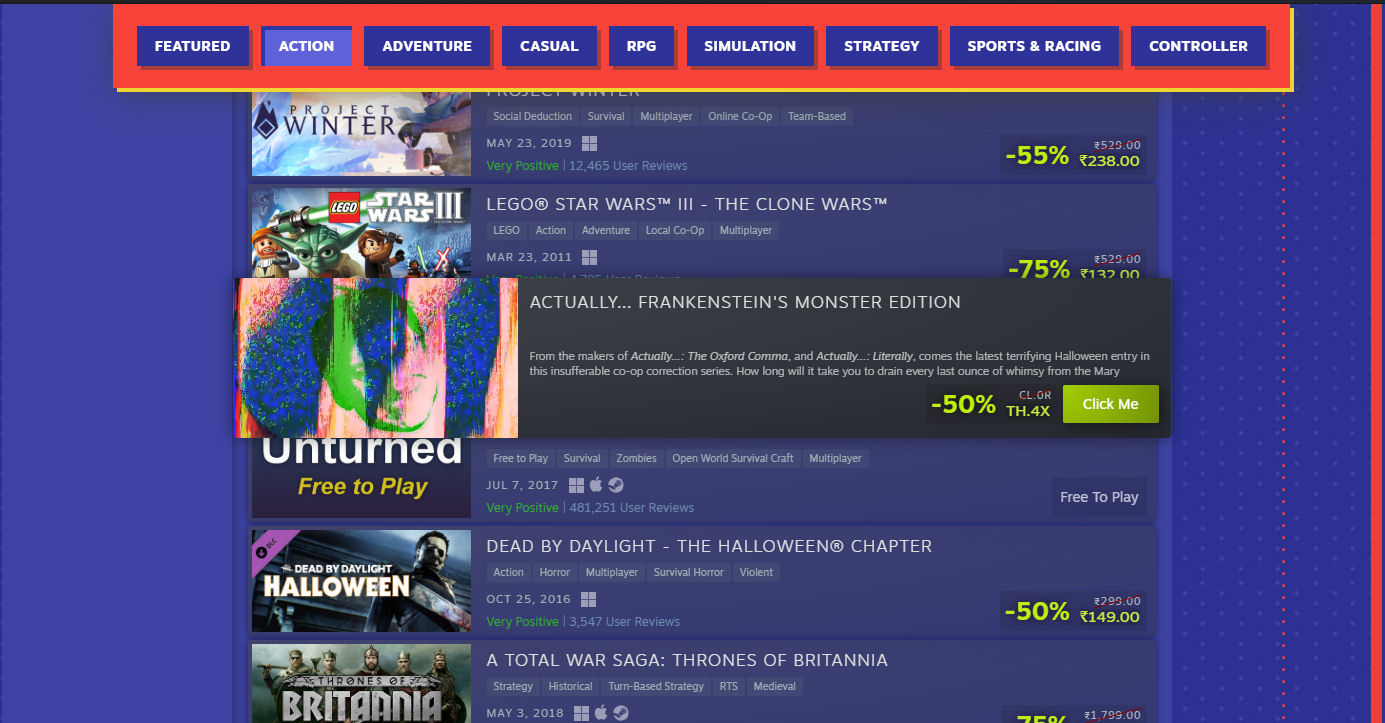Click the Windows icon on Project Winter row
1385x723 pixels.
590,143
